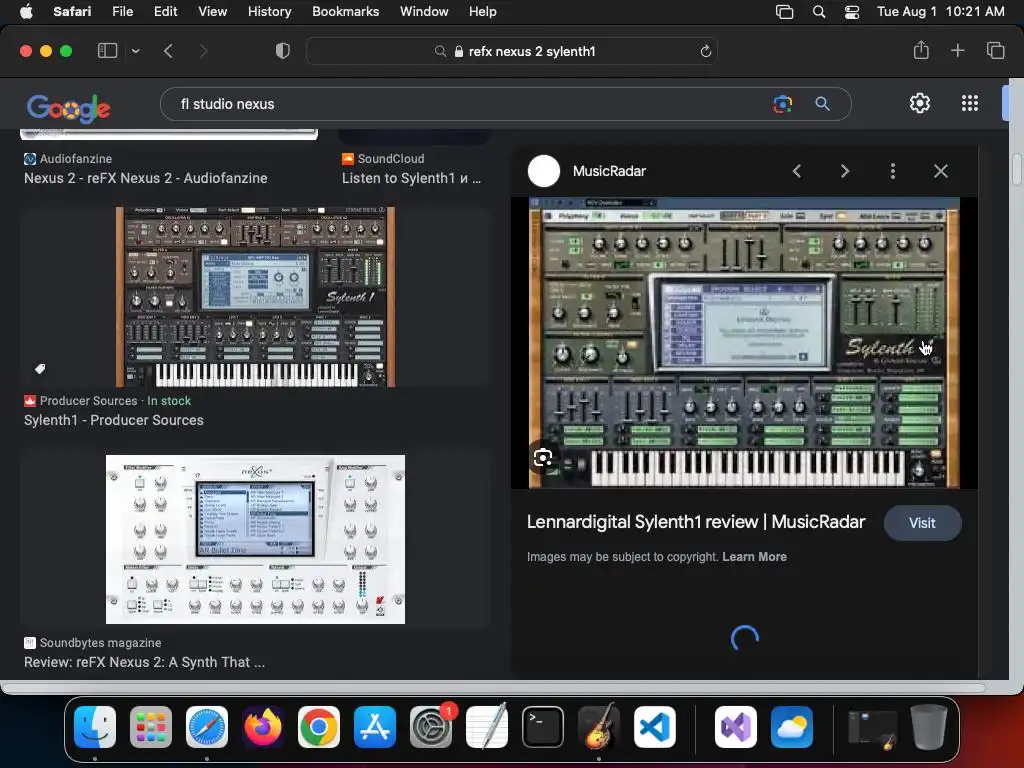
Task: Open Google quick settings gear
Action: point(920,103)
